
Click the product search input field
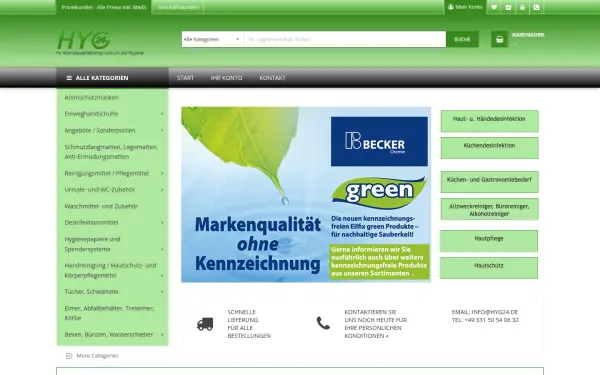344,39
